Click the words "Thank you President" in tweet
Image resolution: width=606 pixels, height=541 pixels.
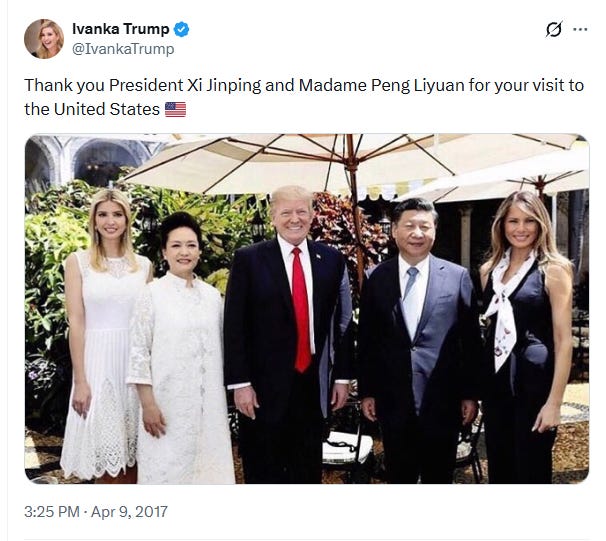pyautogui.click(x=104, y=85)
